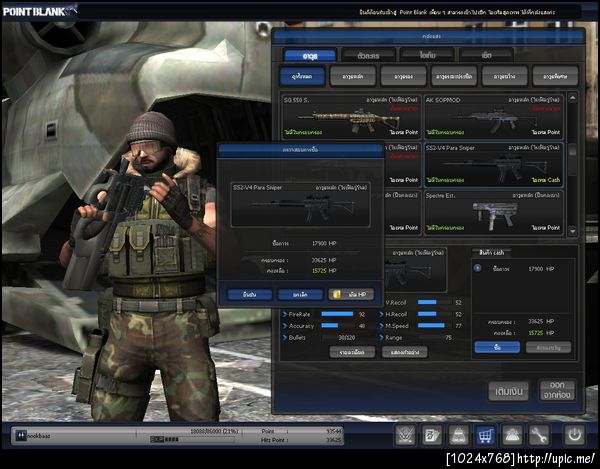Click the player name nookbaaz
Viewport: 600px width, 469px height.
(39, 436)
